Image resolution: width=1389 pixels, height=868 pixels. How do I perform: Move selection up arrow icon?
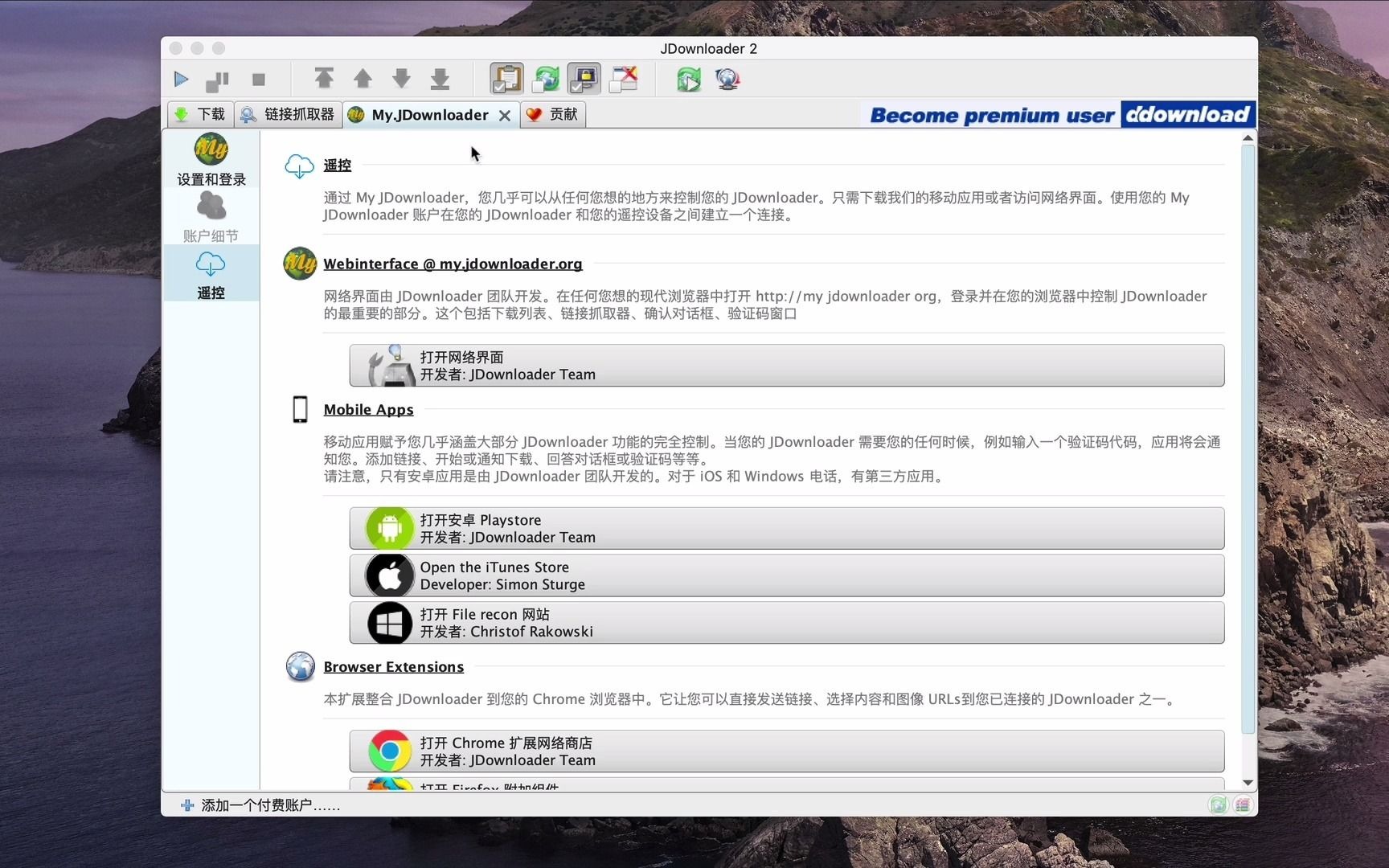[363, 79]
